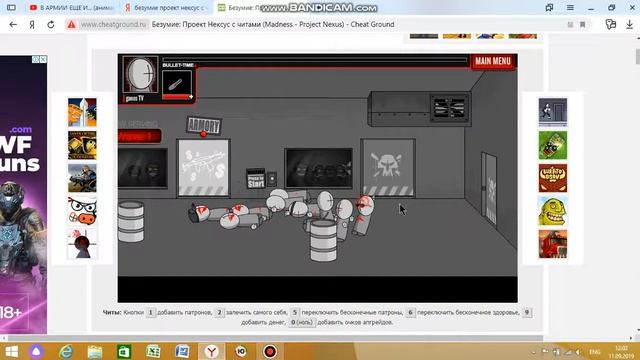This screenshot has height=360, width=640.
Task: Bookmark this page with the bookmark icon
Action: pyautogui.click(x=583, y=24)
